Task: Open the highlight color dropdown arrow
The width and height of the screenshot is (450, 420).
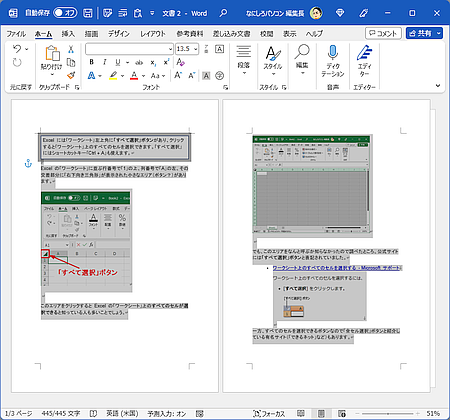Action: click(122, 76)
